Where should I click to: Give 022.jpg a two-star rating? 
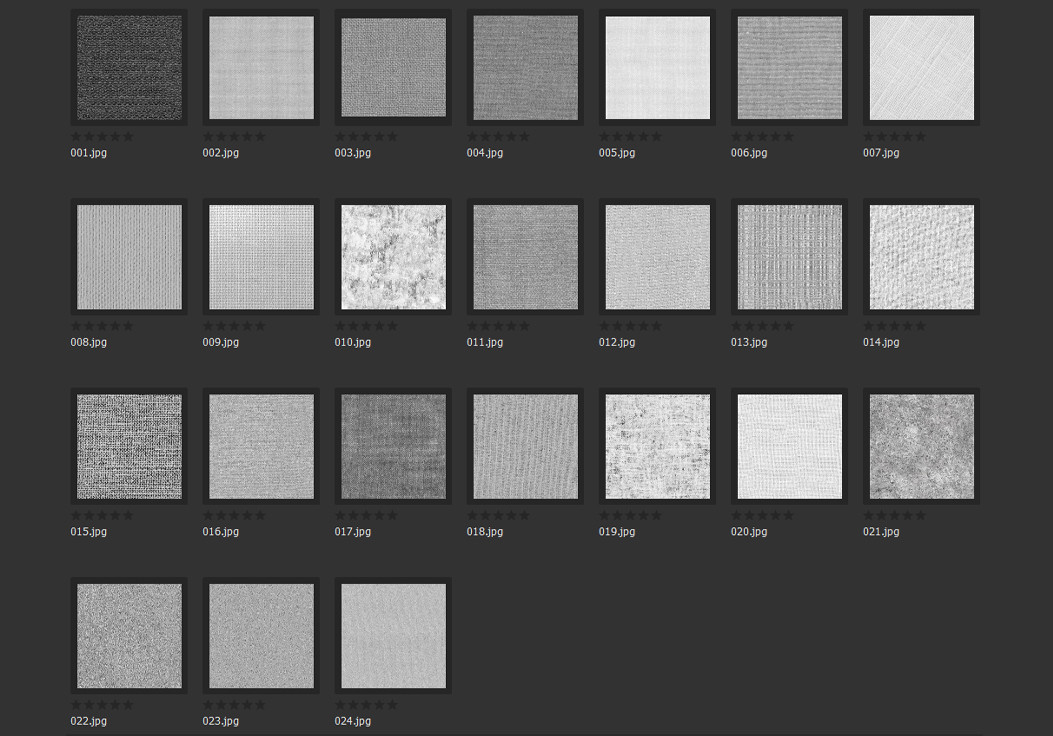88,704
